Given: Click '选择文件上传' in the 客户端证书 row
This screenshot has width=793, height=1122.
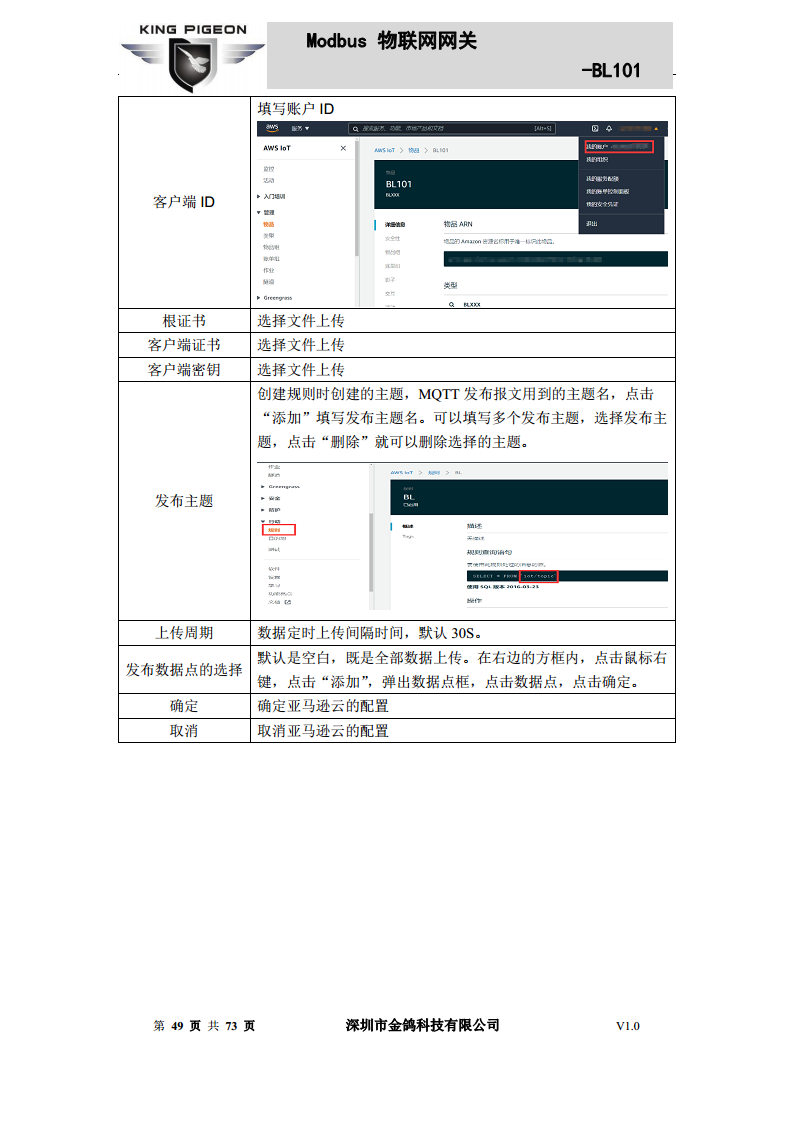Looking at the screenshot, I should pos(301,345).
